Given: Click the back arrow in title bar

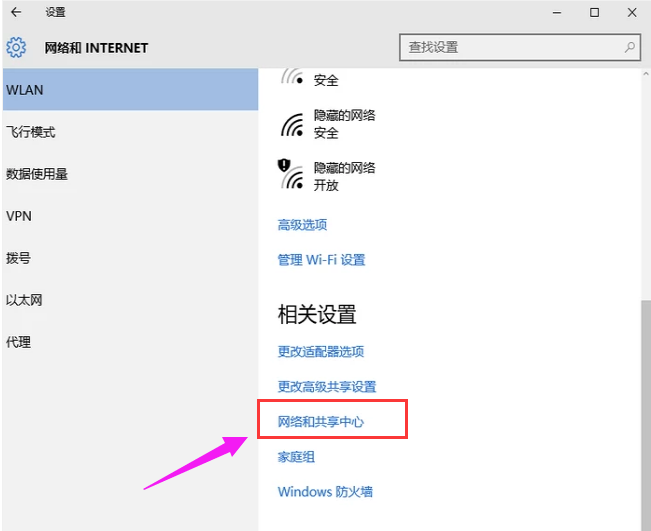Looking at the screenshot, I should pyautogui.click(x=16, y=13).
